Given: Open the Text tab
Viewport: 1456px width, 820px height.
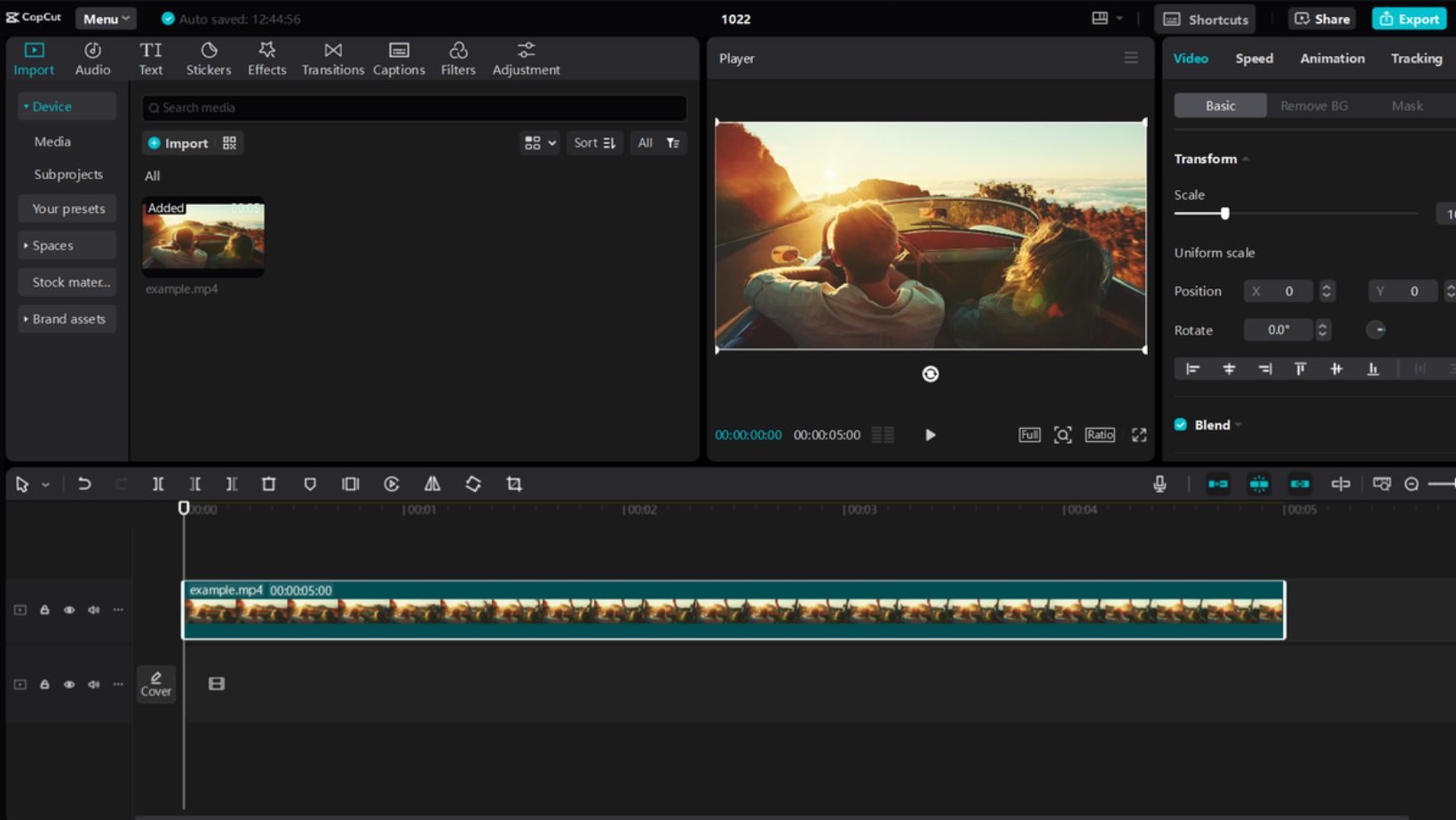Looking at the screenshot, I should coord(151,59).
